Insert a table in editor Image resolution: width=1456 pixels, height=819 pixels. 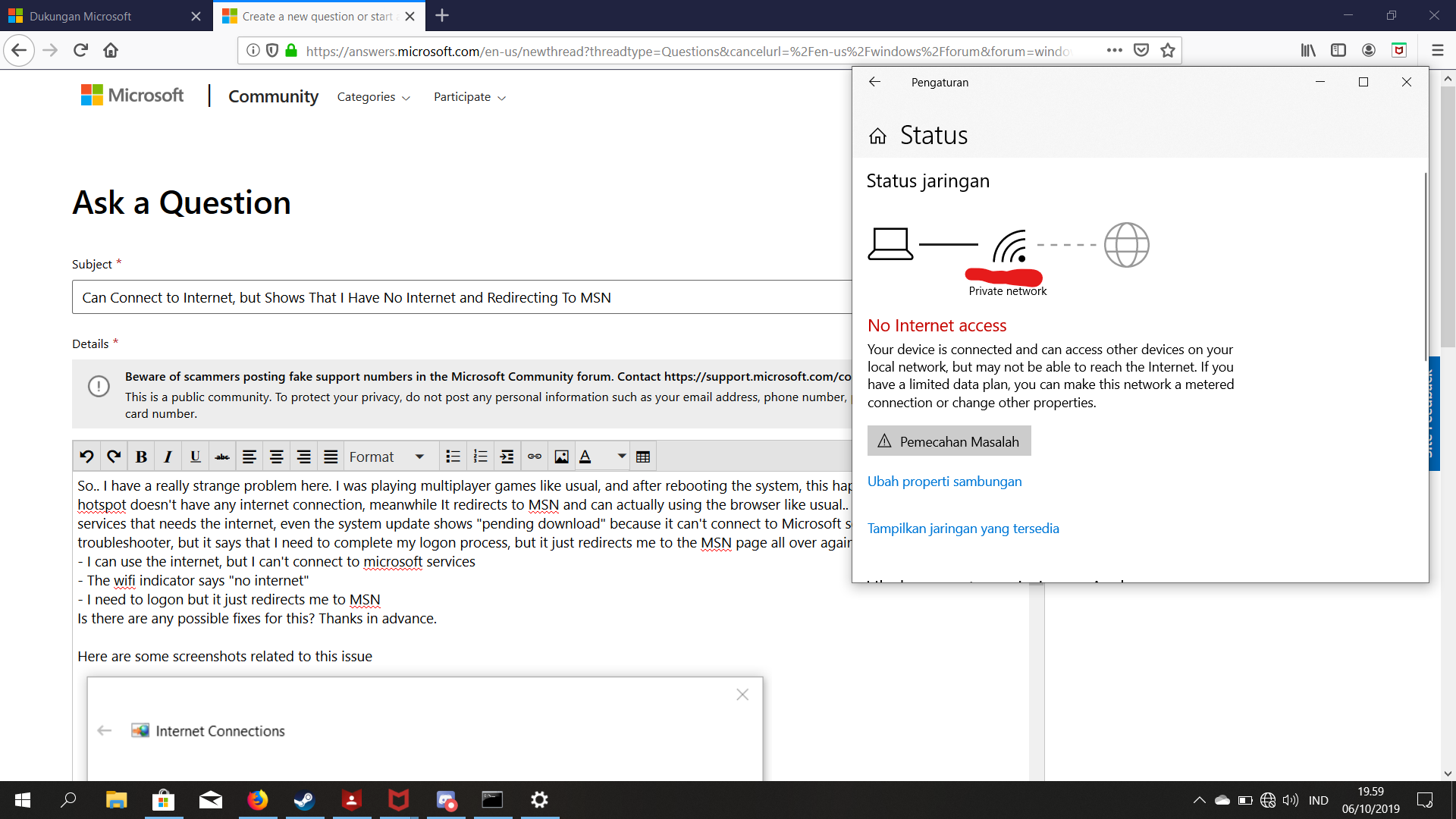[x=643, y=457]
